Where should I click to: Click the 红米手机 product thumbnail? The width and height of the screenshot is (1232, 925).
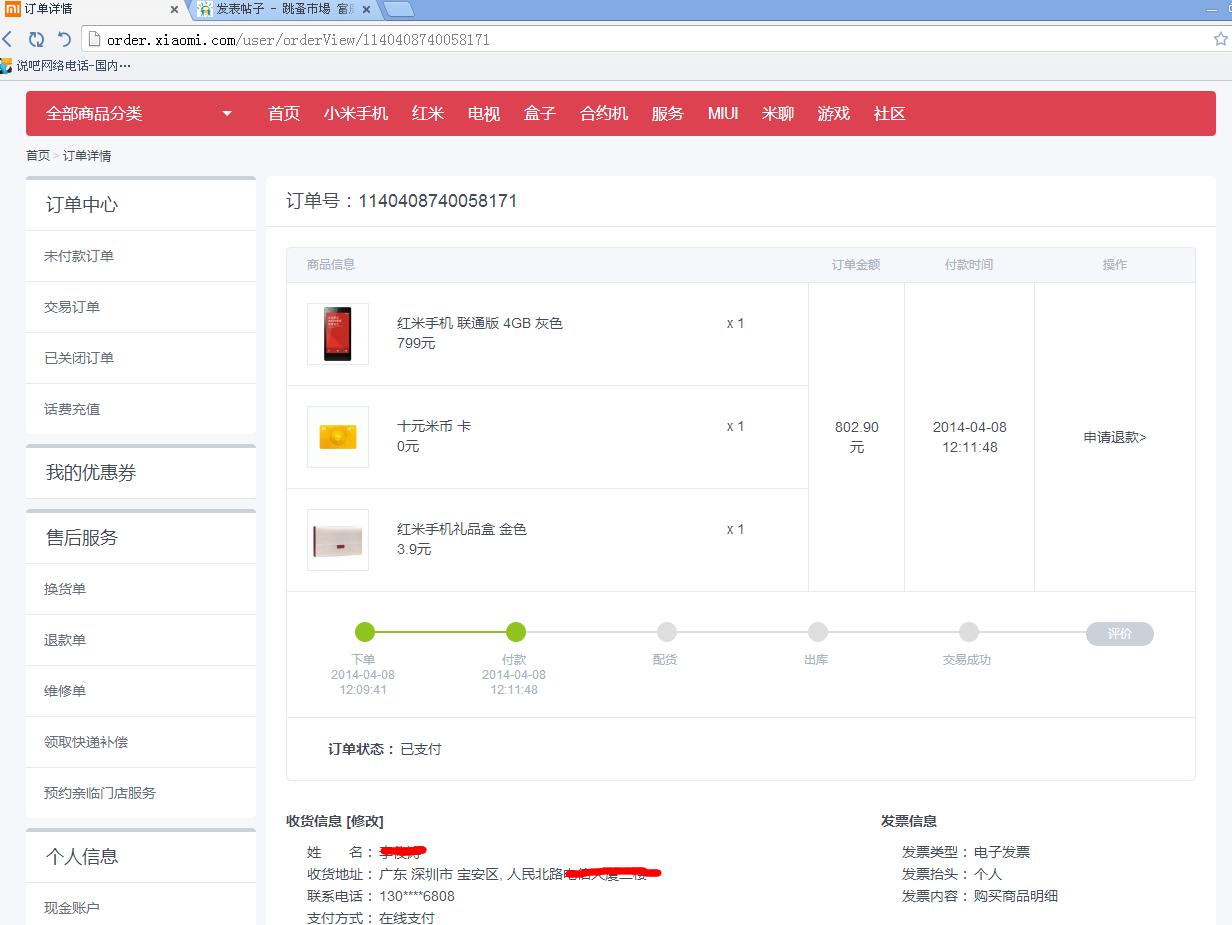(337, 334)
